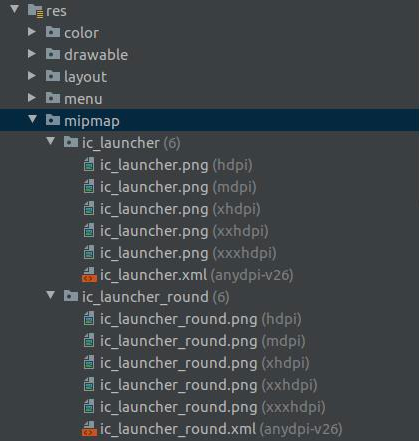
Task: Select ic_launcher.png (mdpi) file
Action: pyautogui.click(x=178, y=187)
